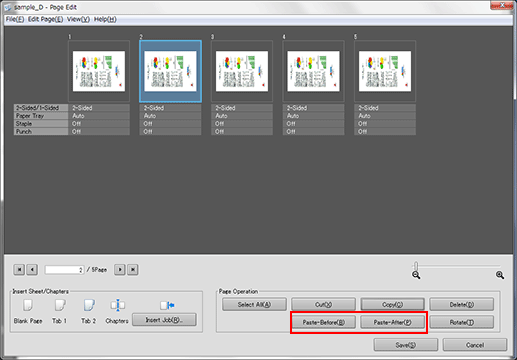Click the Punch row label
This screenshot has width=517, height=360.
coord(41,132)
